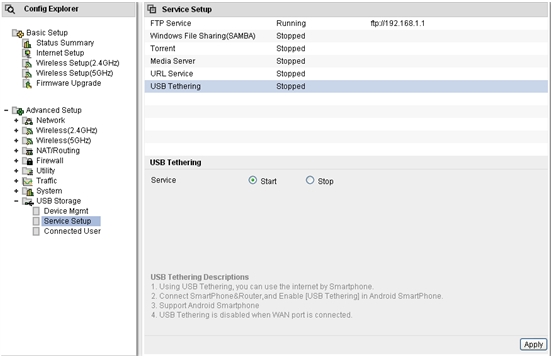Open Connected User page

72,231
